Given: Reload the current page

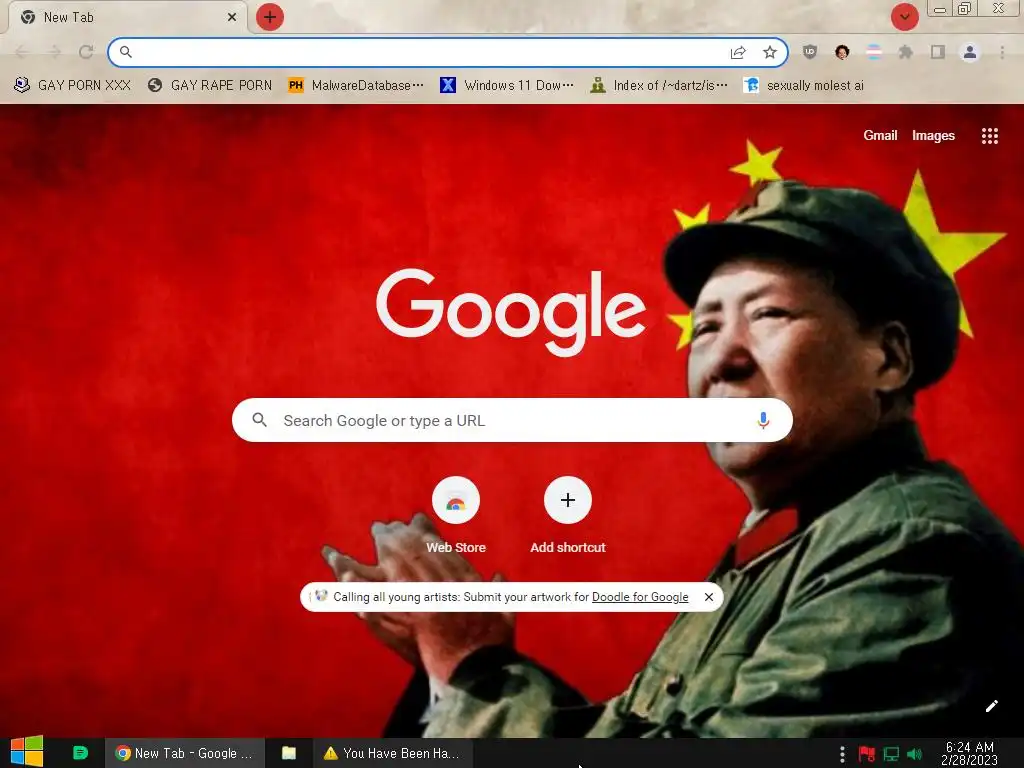Looking at the screenshot, I should coord(86,52).
